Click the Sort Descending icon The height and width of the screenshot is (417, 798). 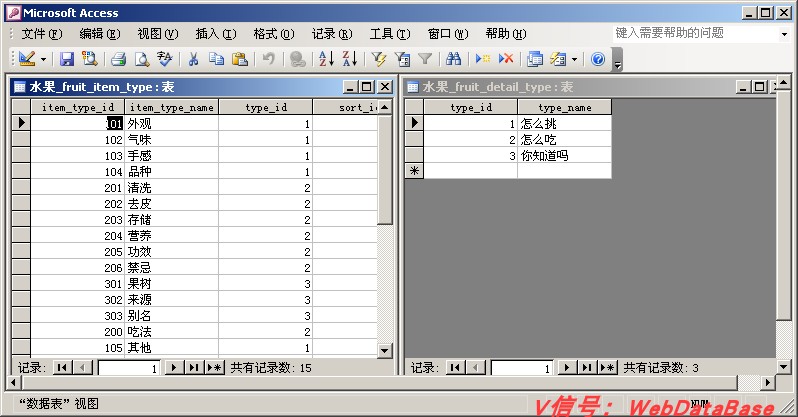click(350, 59)
